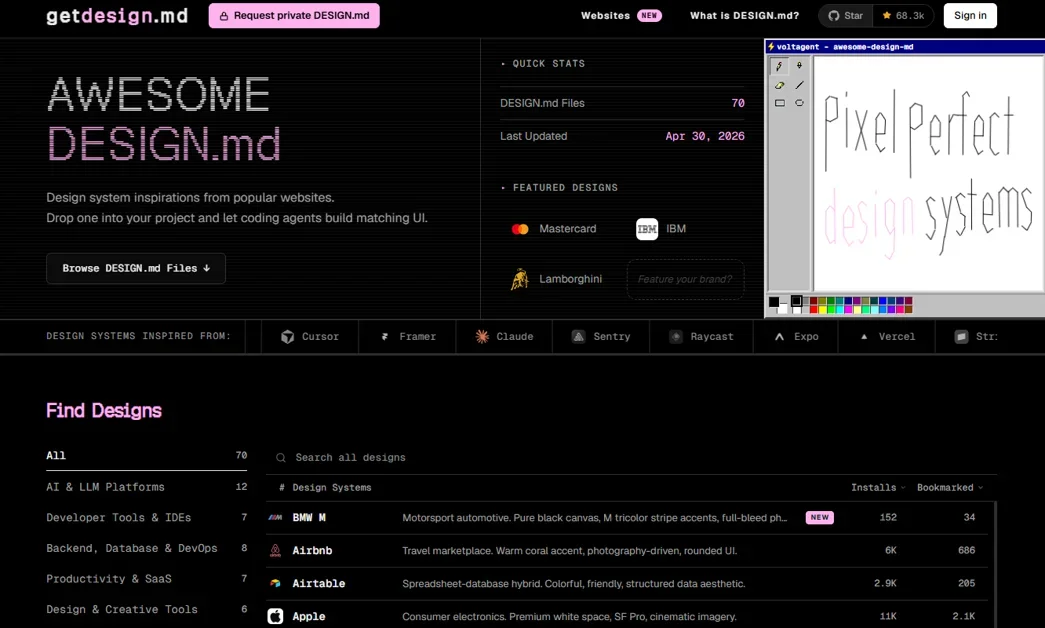1045x628 pixels.
Task: Select the ellipse tool in paint widget
Action: coord(799,103)
